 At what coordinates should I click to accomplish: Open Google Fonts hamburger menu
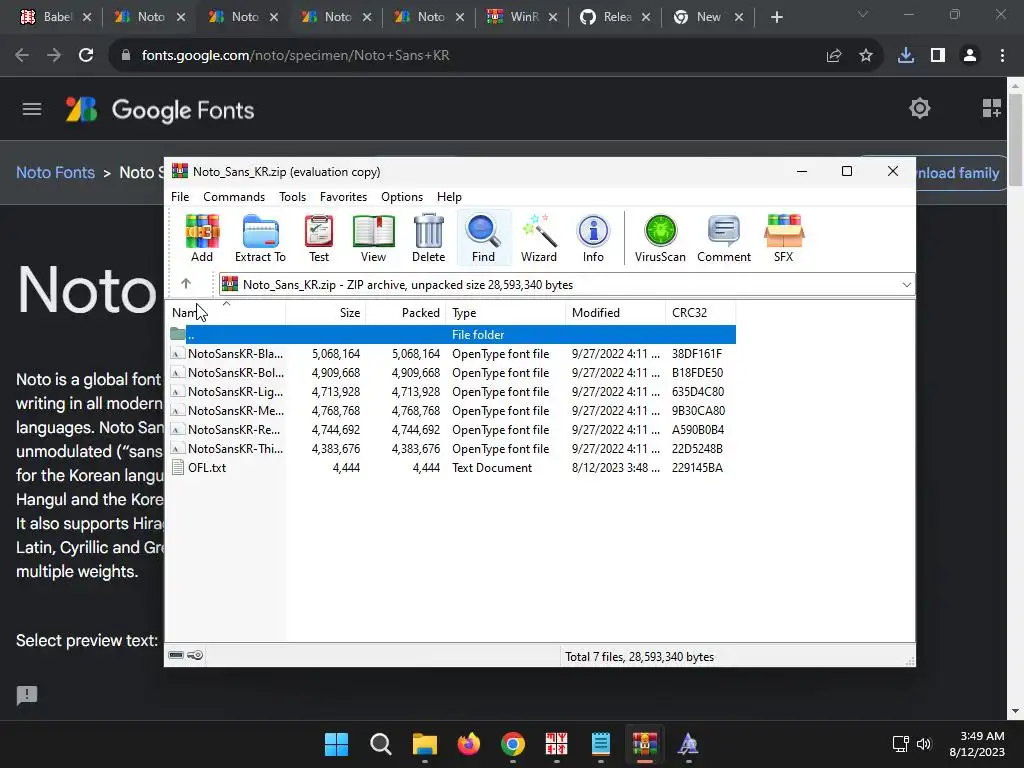point(31,109)
